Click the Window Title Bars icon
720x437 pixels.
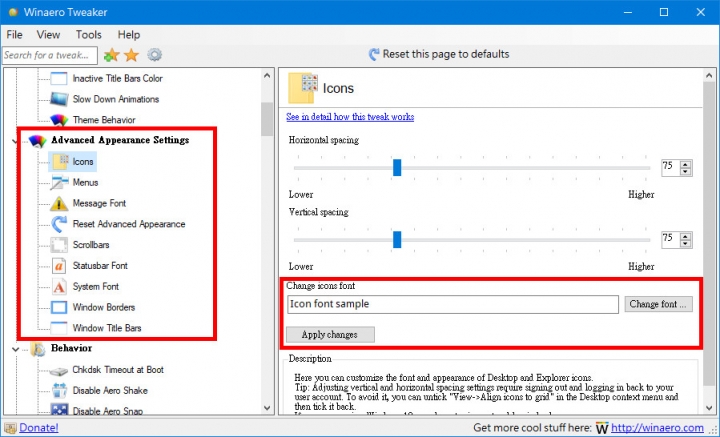(x=59, y=328)
